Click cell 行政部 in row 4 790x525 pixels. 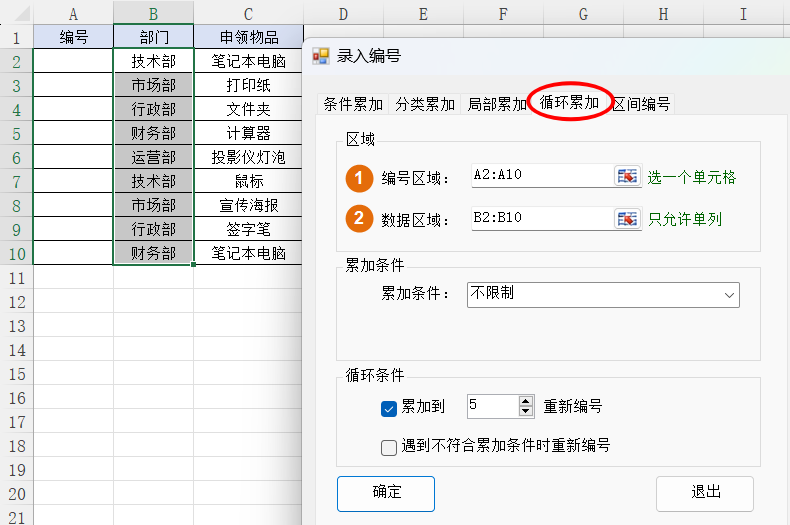click(x=154, y=109)
